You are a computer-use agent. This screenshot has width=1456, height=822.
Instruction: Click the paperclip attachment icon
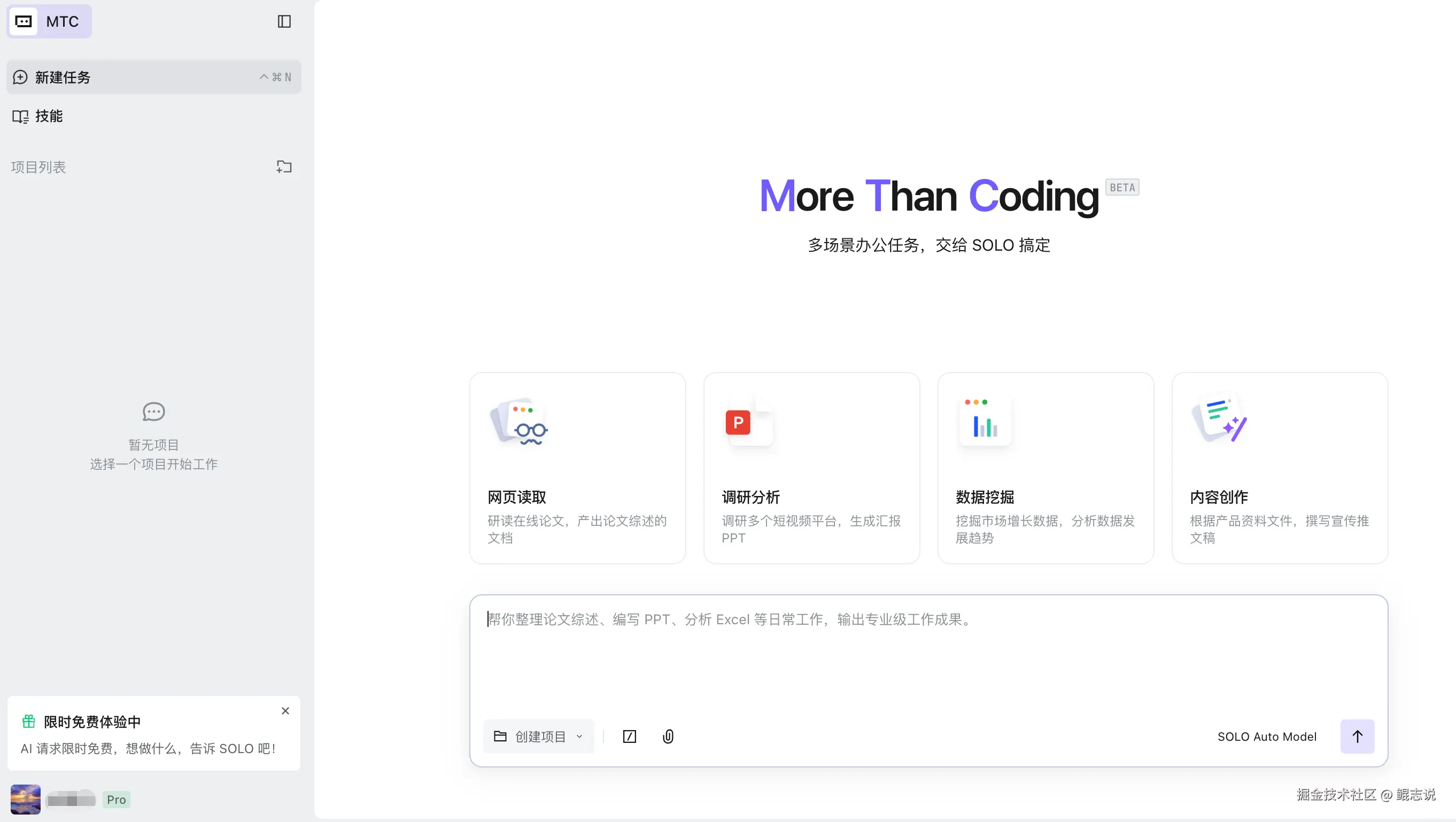pyautogui.click(x=668, y=736)
